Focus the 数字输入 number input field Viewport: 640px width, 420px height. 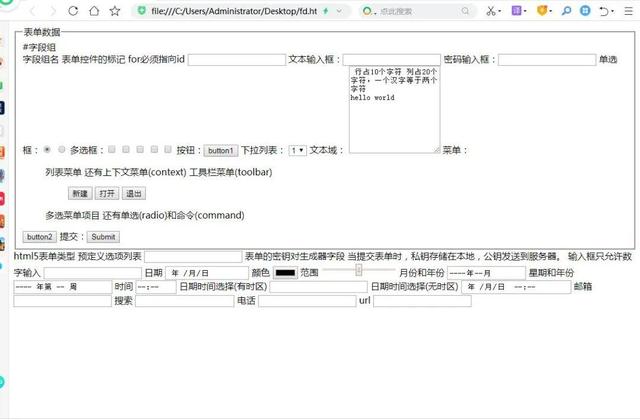93,273
